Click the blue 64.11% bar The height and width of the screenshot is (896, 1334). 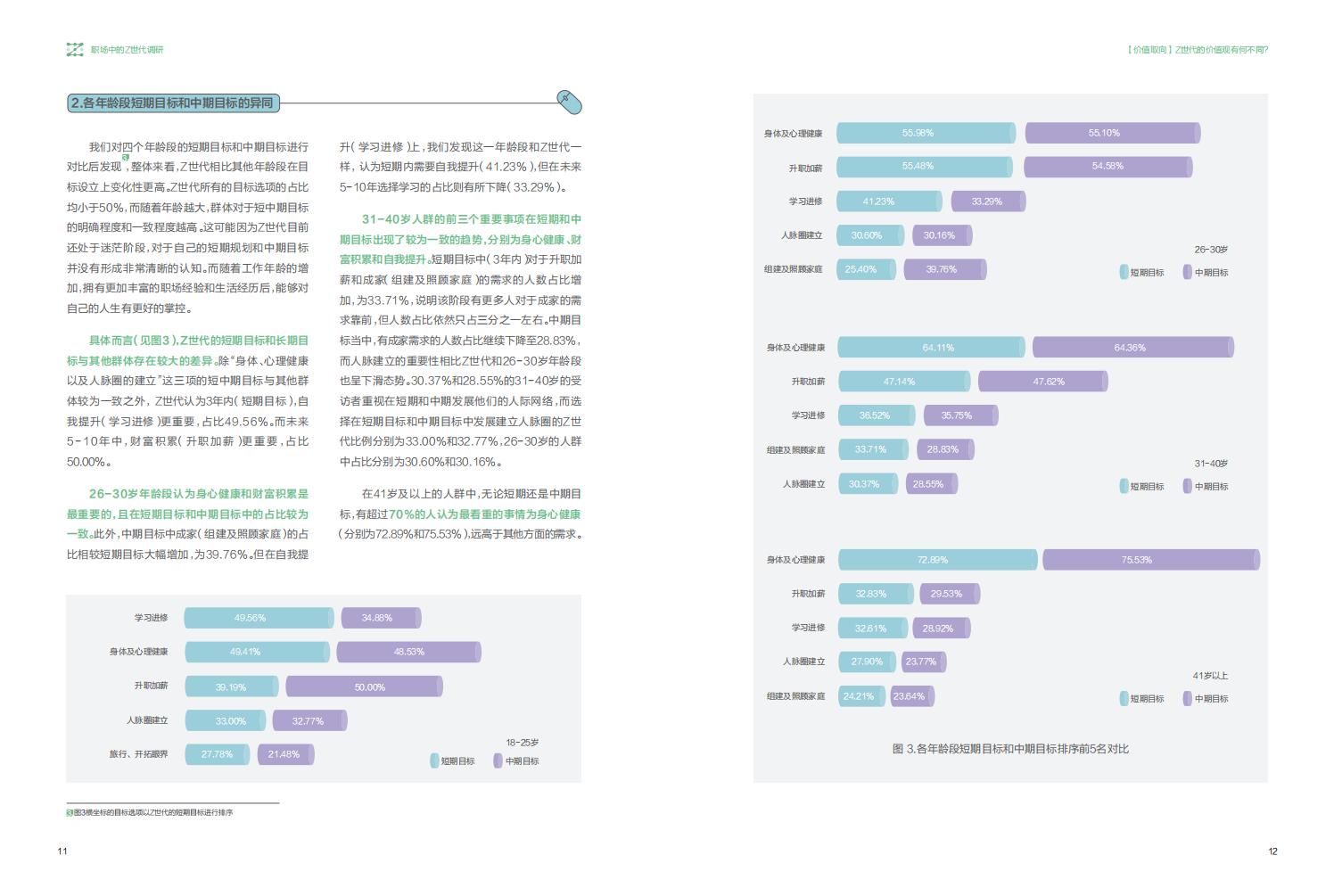pos(932,347)
